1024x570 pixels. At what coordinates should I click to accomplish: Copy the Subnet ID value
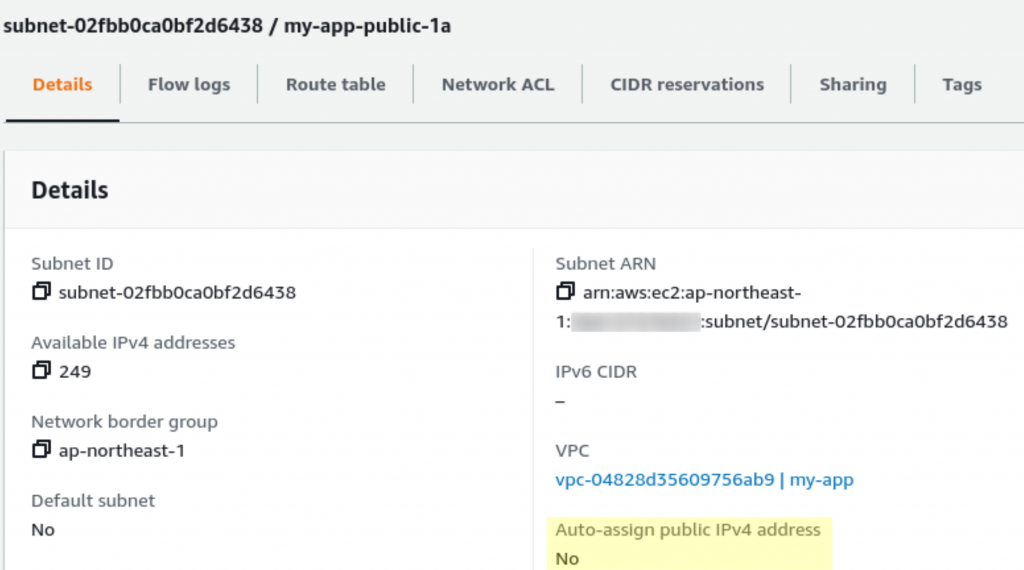pyautogui.click(x=41, y=292)
